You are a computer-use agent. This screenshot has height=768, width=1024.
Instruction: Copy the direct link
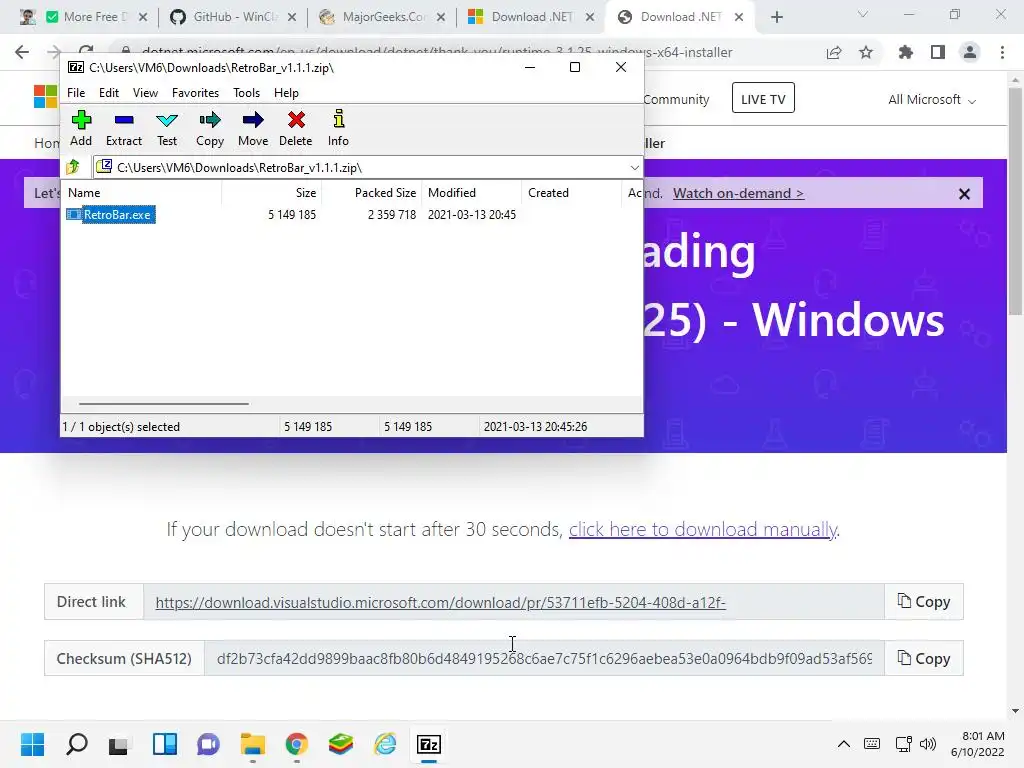point(923,601)
